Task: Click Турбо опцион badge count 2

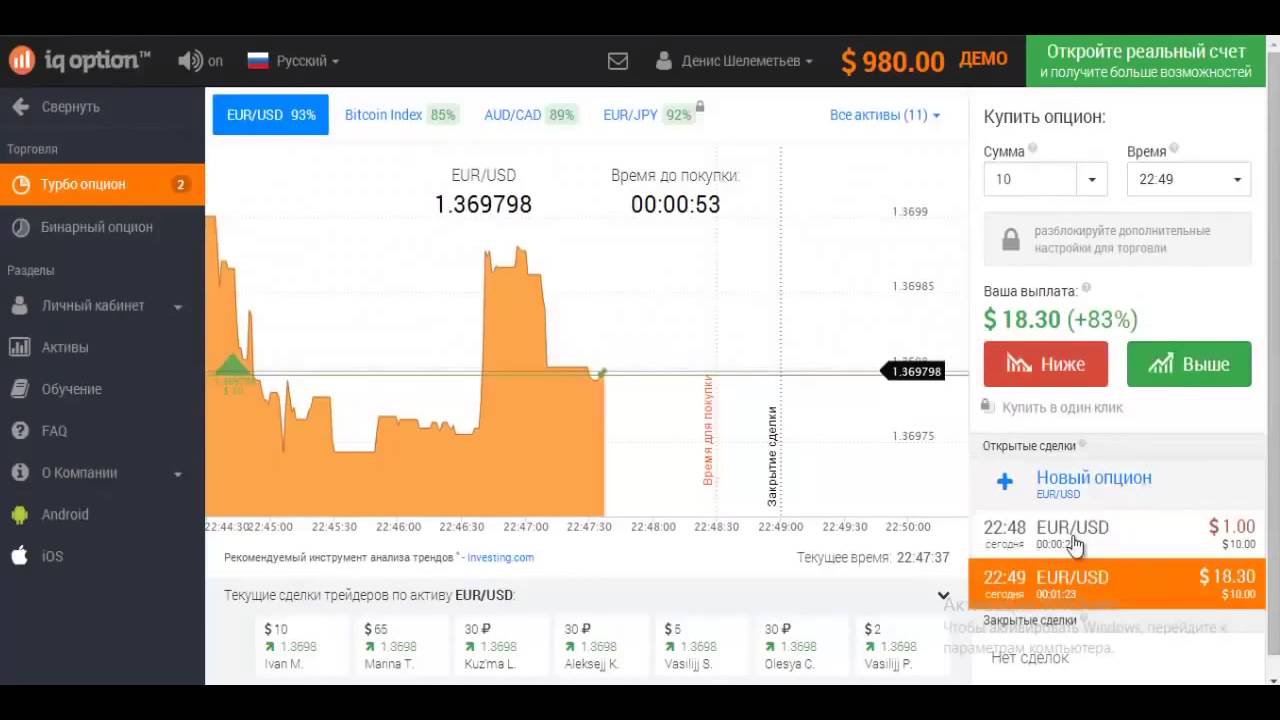Action: (181, 184)
